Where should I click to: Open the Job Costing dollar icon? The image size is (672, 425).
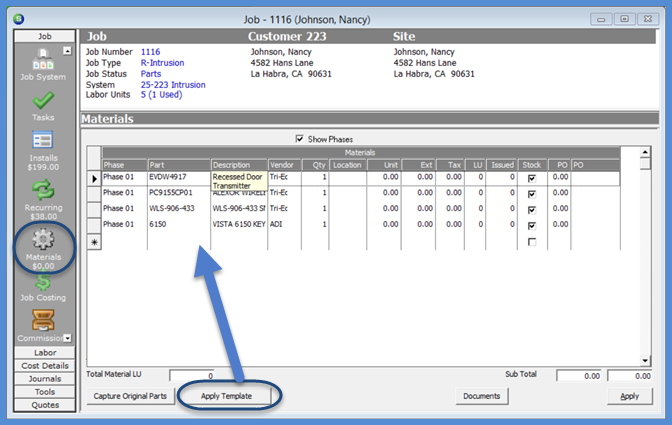pos(43,282)
